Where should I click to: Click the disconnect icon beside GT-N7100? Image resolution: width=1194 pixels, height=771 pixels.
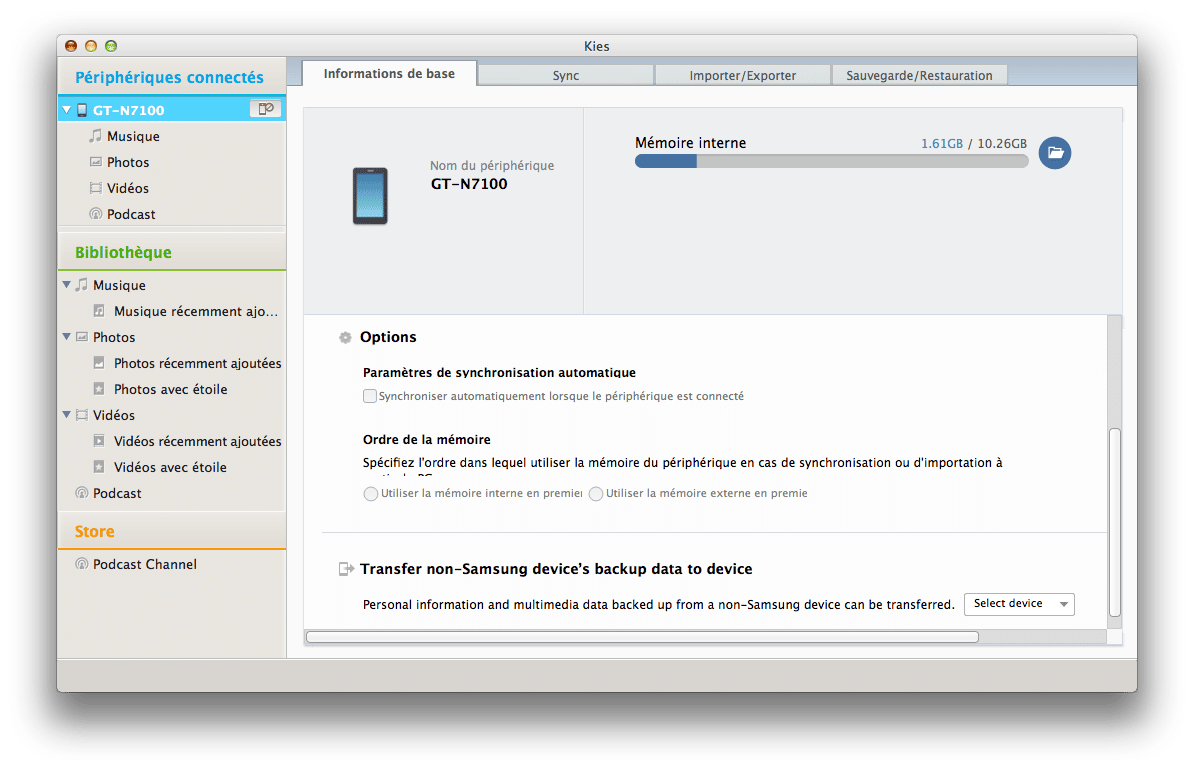pos(265,109)
